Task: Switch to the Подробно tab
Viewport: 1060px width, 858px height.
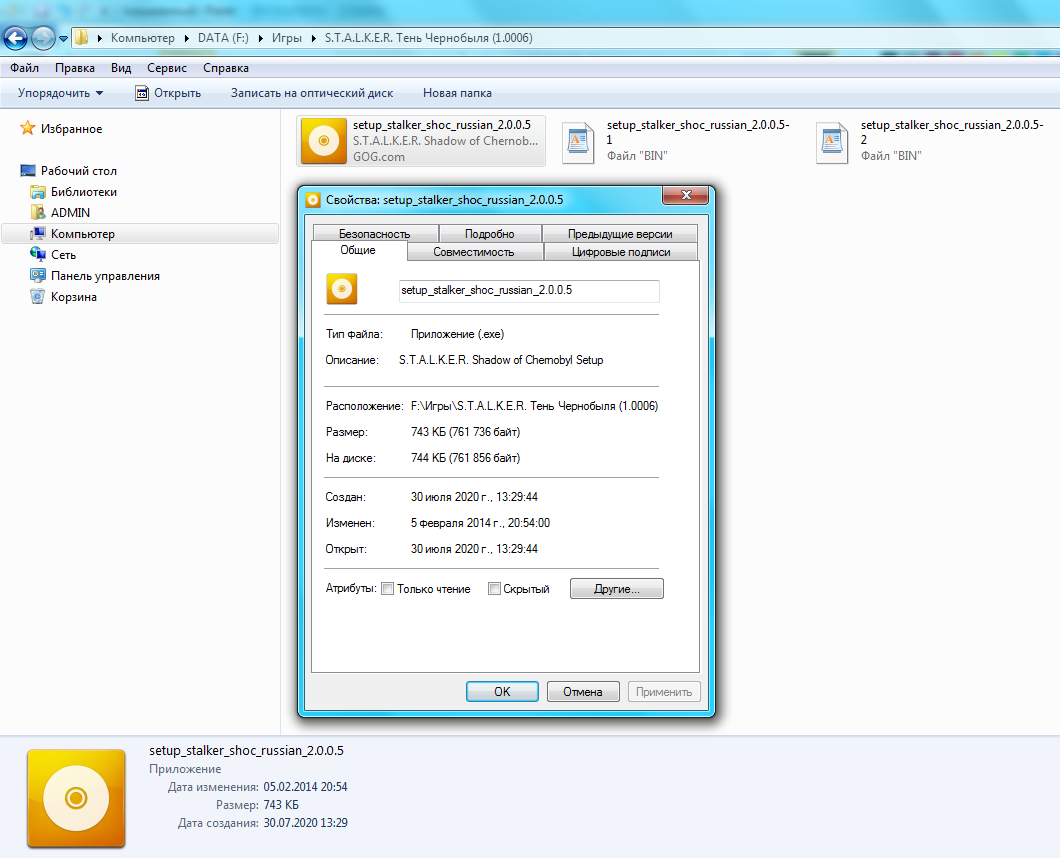Action: [489, 233]
